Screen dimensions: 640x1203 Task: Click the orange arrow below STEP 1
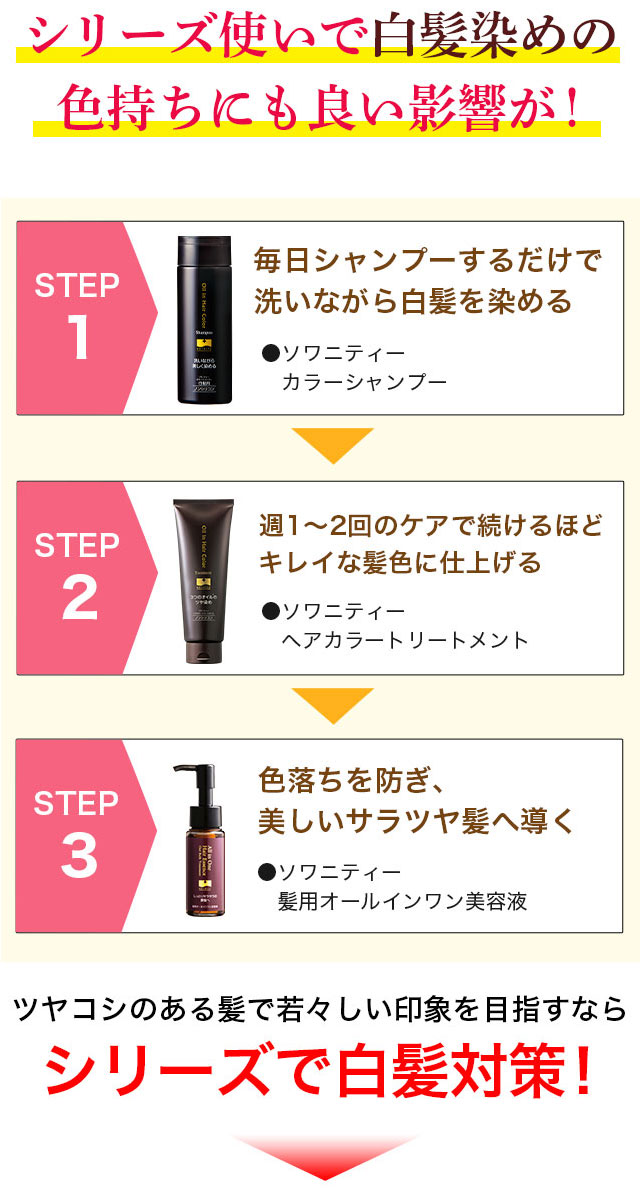(x=323, y=445)
